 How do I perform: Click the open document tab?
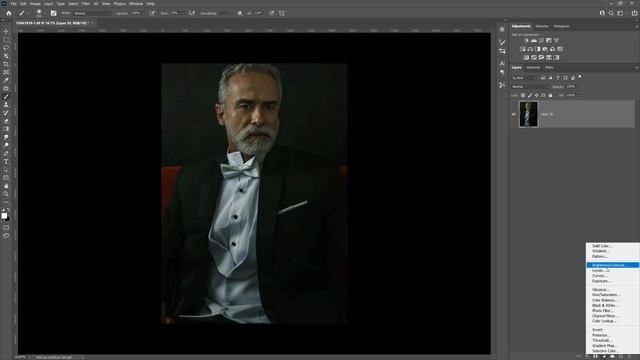52,23
